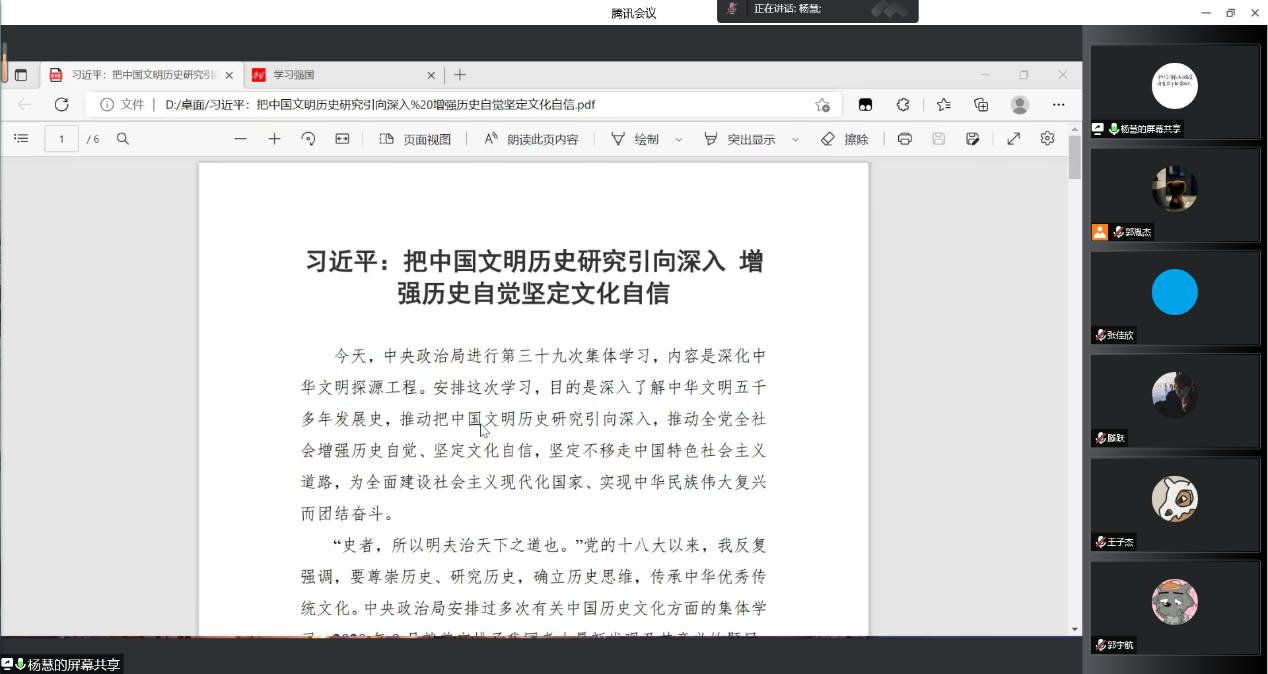This screenshot has height=674, width=1268.
Task: Open the 页面视图 page view option
Action: pyautogui.click(x=416, y=139)
